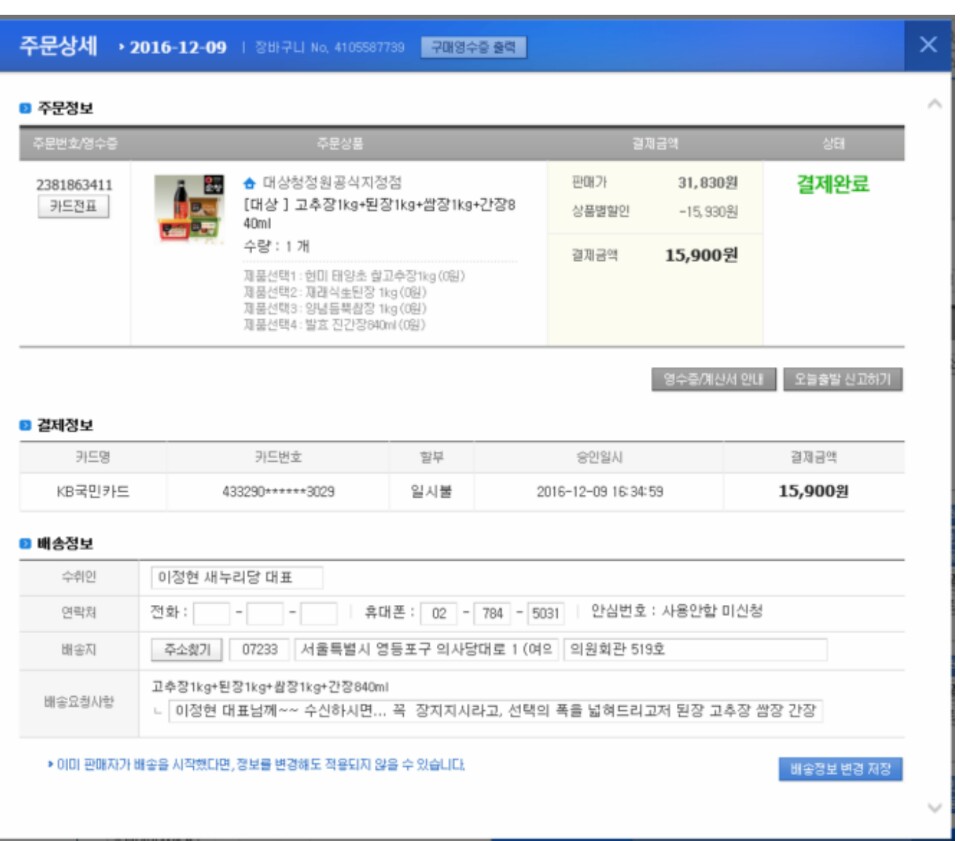The height and width of the screenshot is (841, 960).
Task: Click the first 전화 number field
Action: [x=212, y=612]
